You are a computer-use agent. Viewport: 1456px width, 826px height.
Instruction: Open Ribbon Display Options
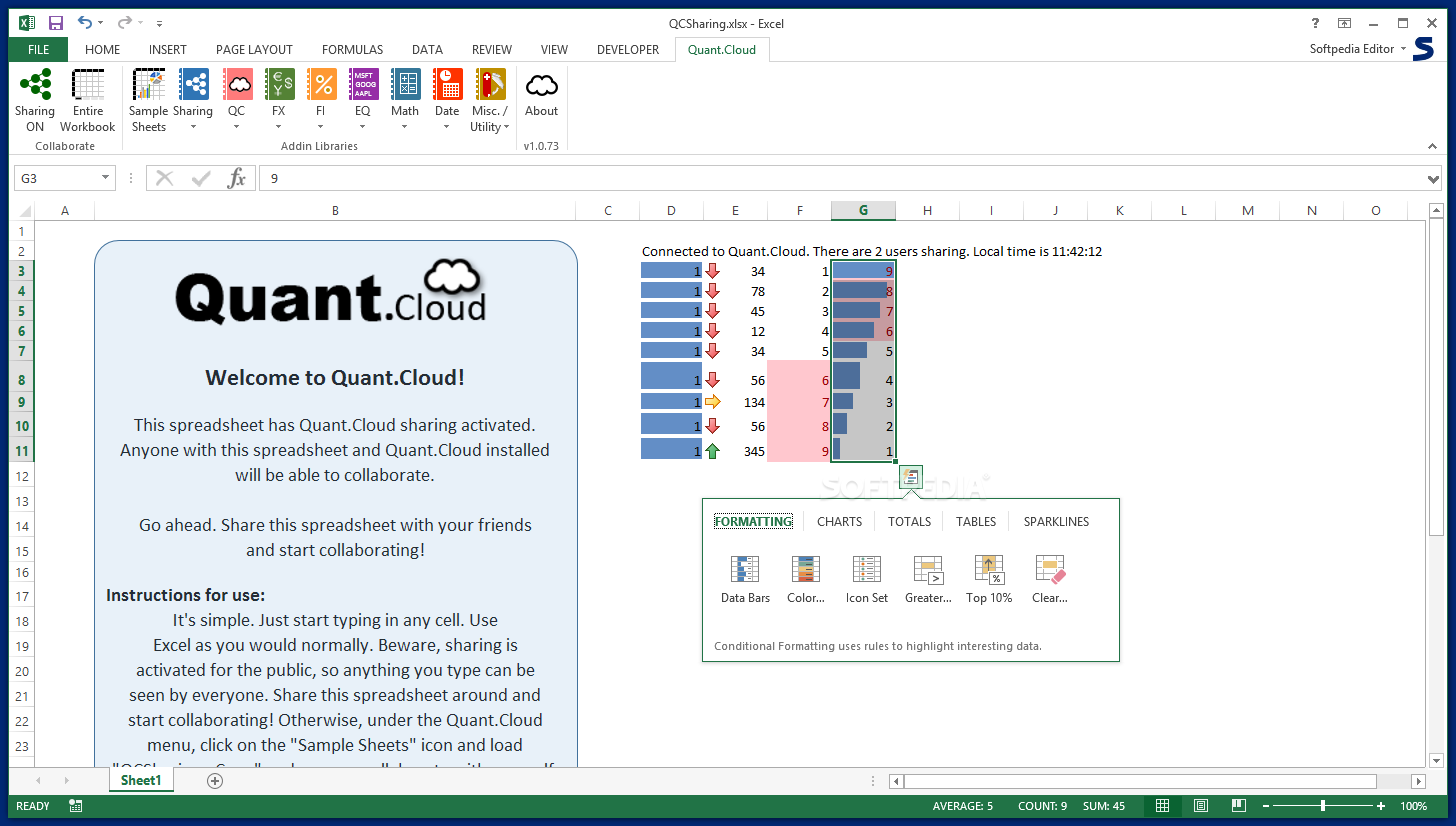[1345, 23]
